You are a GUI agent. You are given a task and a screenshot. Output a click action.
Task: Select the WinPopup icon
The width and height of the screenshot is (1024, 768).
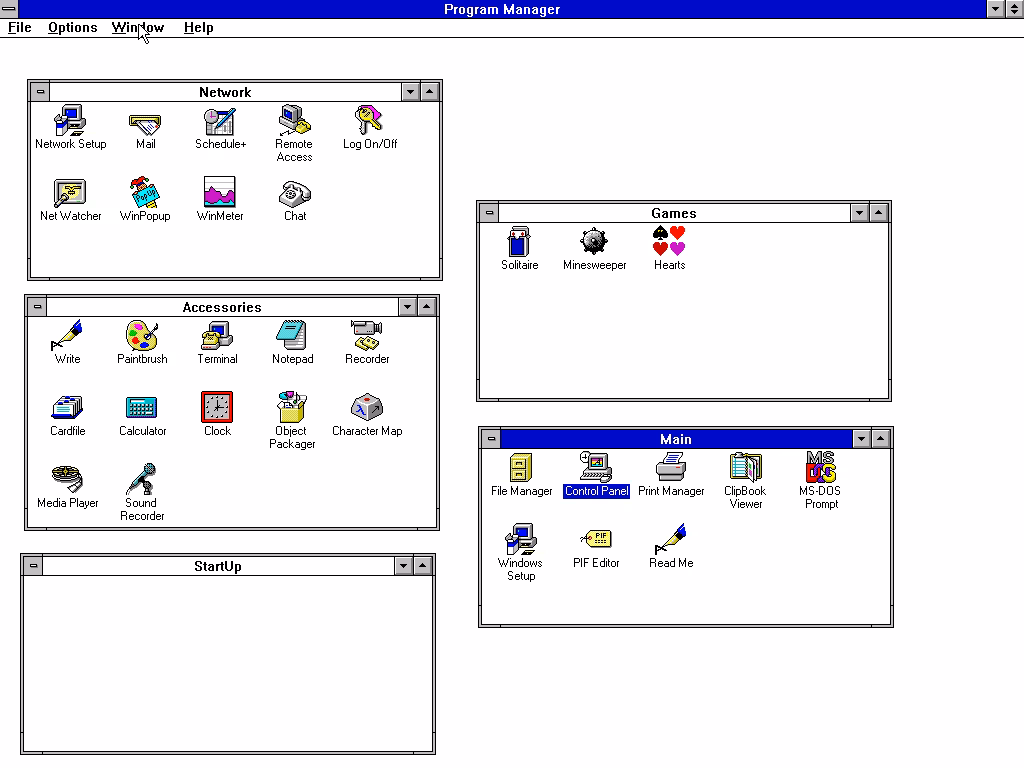(145, 194)
